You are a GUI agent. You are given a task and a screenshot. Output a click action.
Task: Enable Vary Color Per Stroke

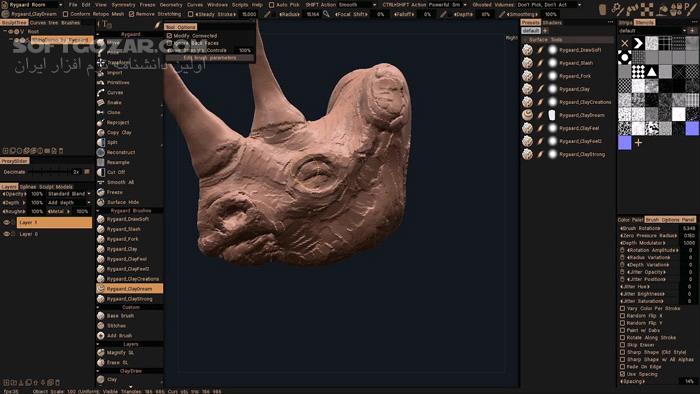[622, 308]
